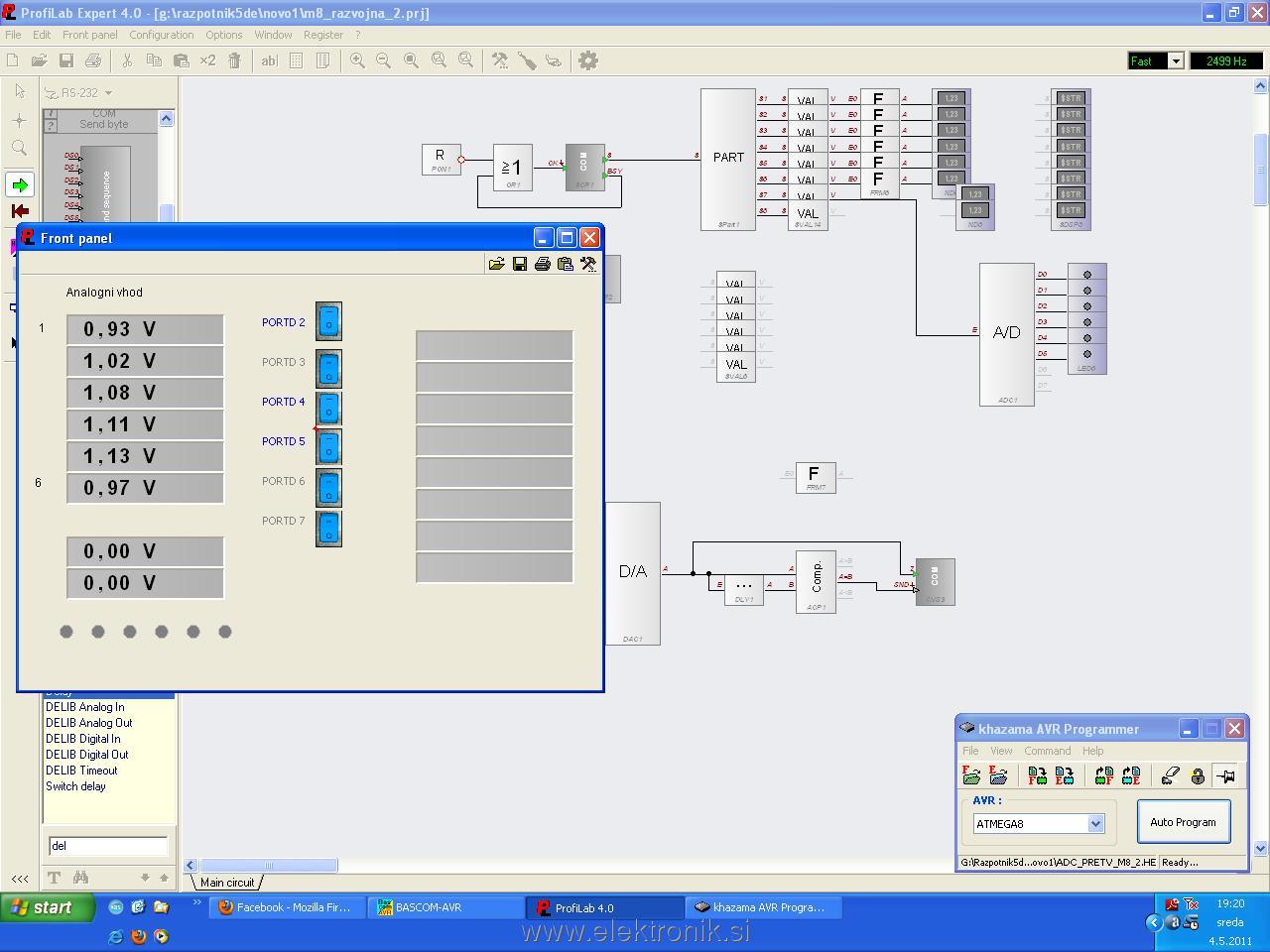This screenshot has height=952, width=1270.
Task: Read FLASH from chip icon
Action: [x=1104, y=775]
